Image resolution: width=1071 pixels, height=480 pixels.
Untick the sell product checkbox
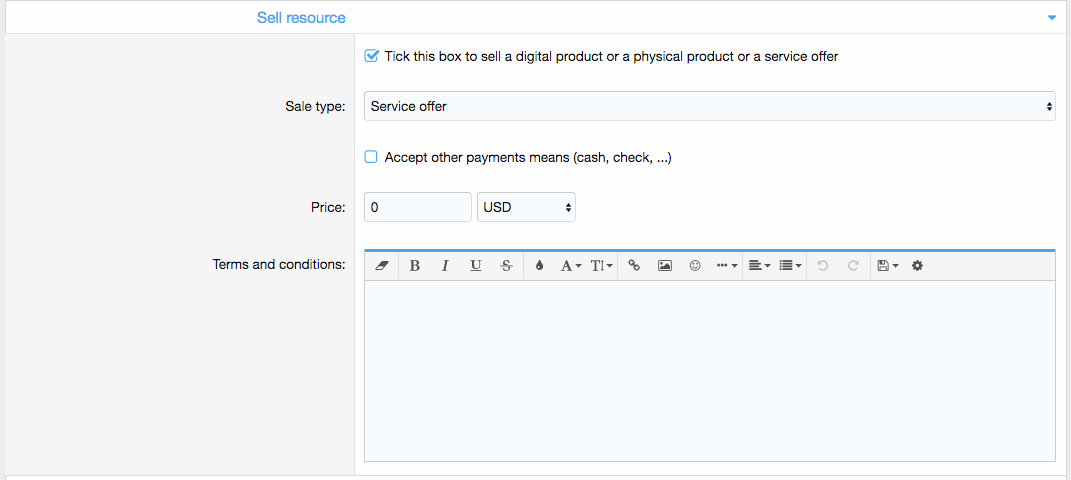pyautogui.click(x=371, y=57)
